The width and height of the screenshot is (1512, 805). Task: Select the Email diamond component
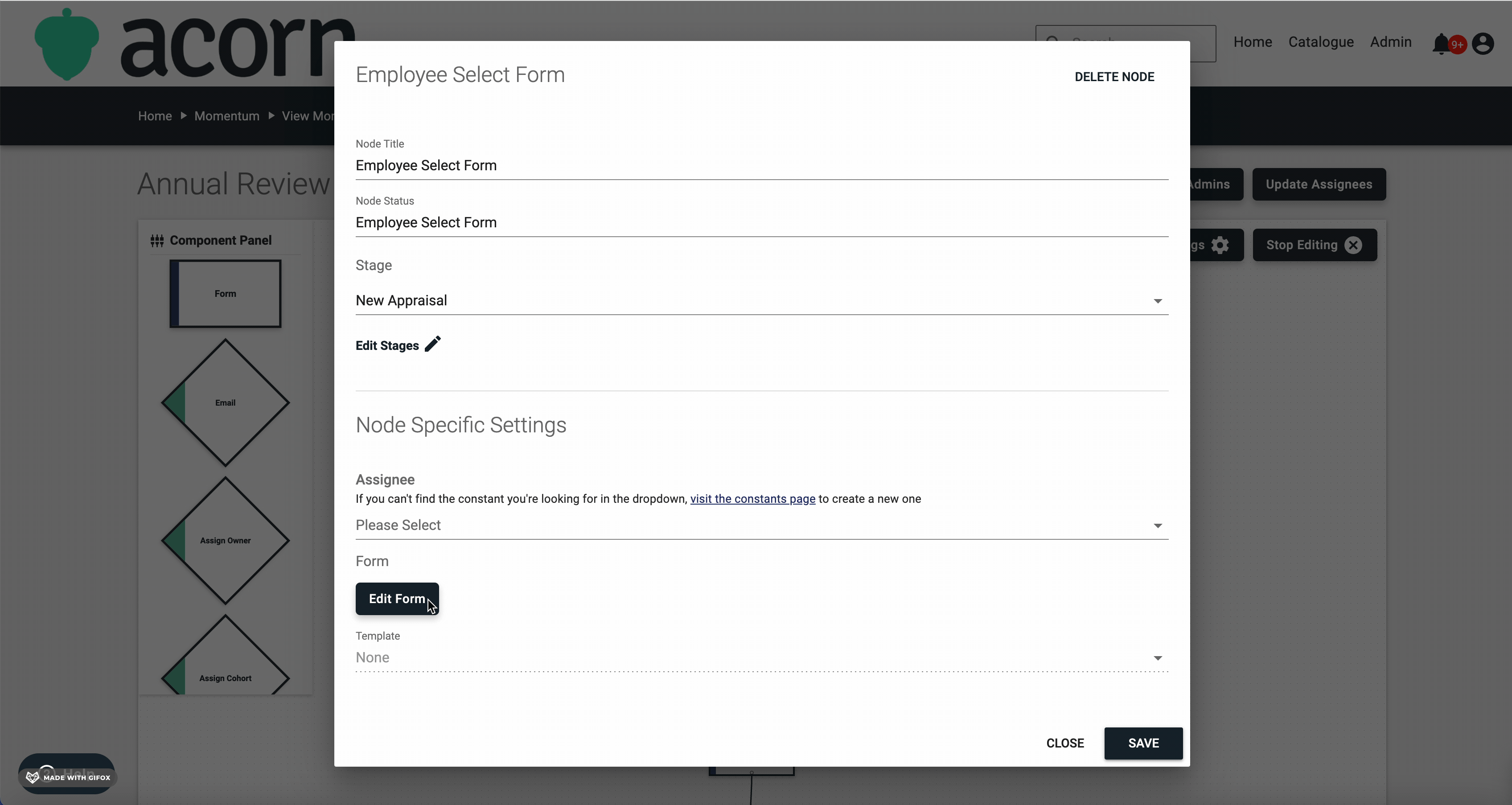pyautogui.click(x=226, y=403)
